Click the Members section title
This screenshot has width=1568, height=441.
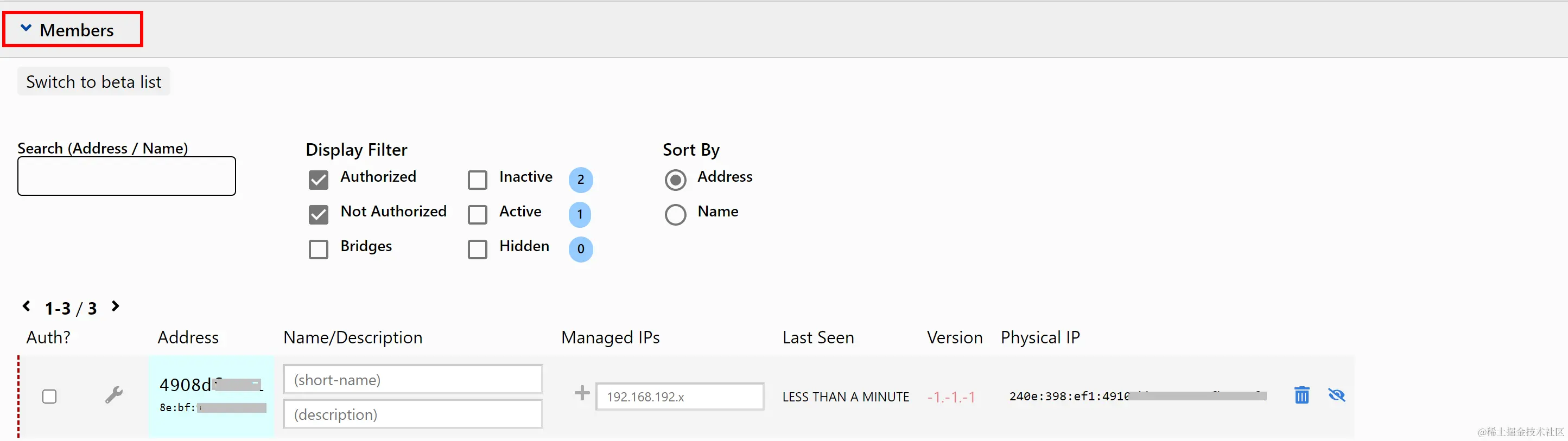pyautogui.click(x=77, y=30)
